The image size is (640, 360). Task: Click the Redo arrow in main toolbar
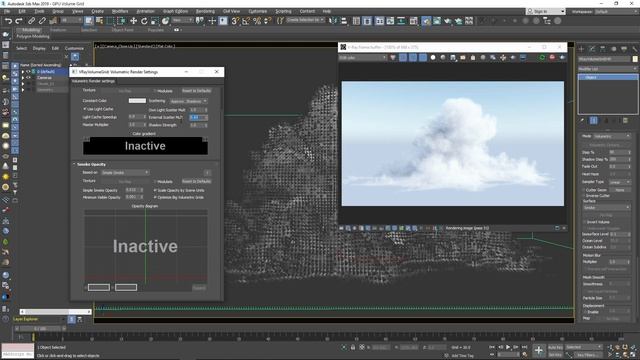click(x=19, y=20)
